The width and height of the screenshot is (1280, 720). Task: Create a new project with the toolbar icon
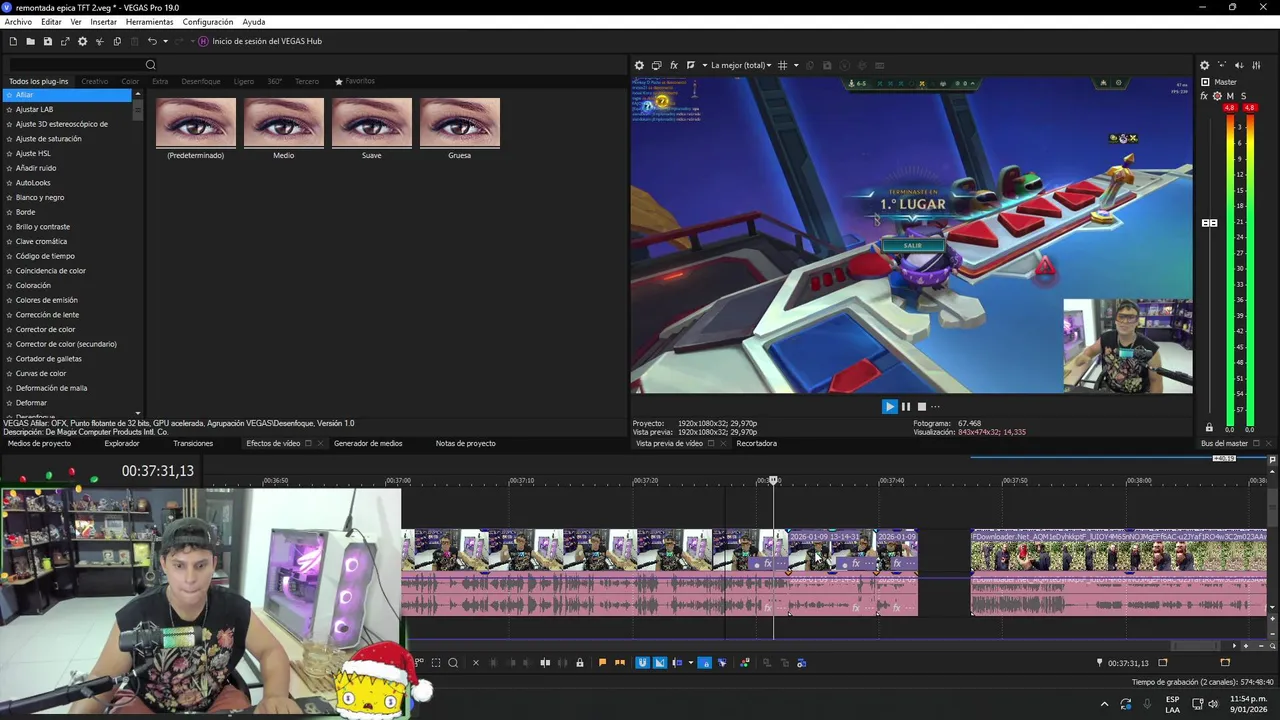pyautogui.click(x=13, y=41)
